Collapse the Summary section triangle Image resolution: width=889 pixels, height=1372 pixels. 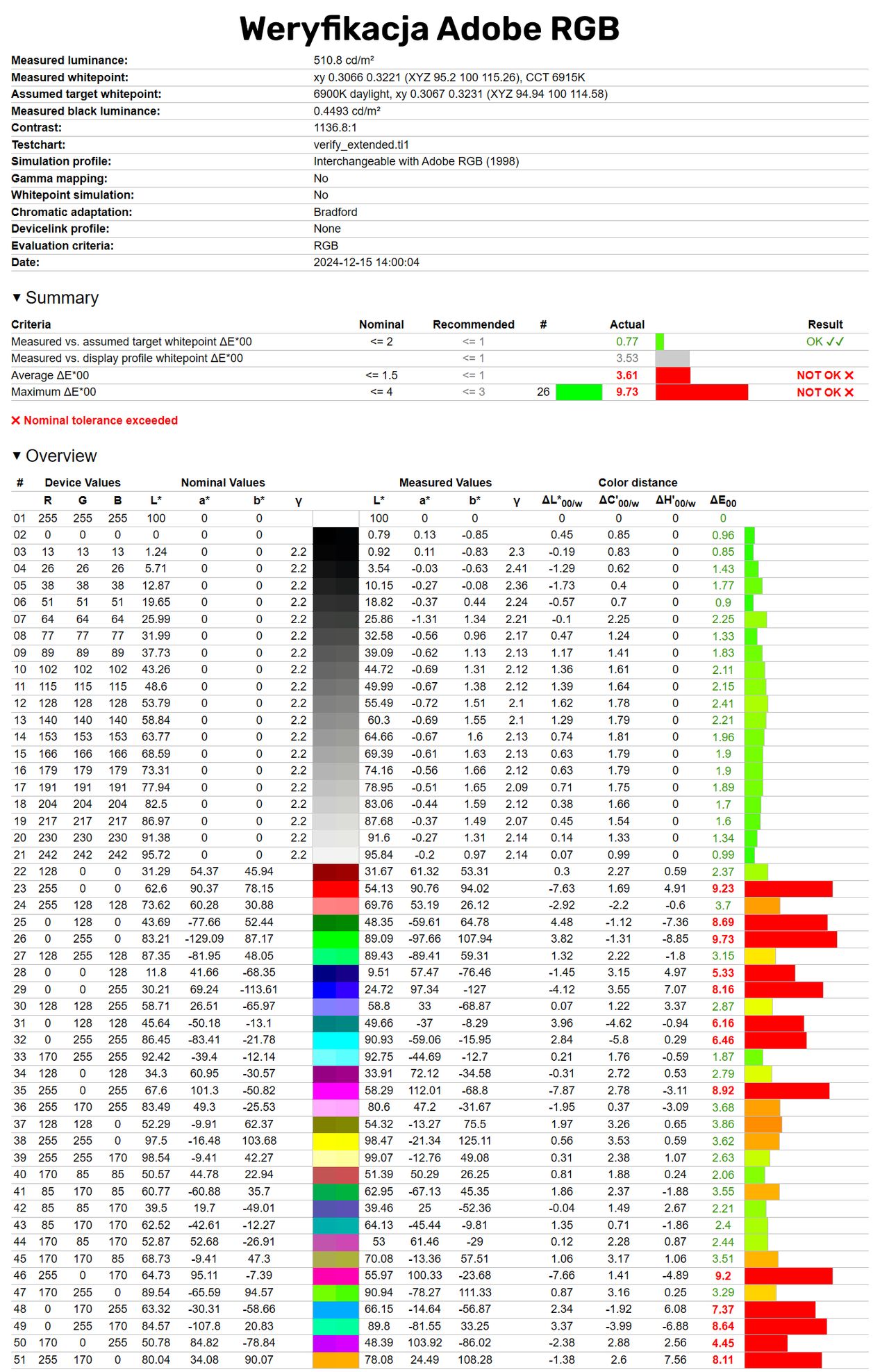point(17,297)
